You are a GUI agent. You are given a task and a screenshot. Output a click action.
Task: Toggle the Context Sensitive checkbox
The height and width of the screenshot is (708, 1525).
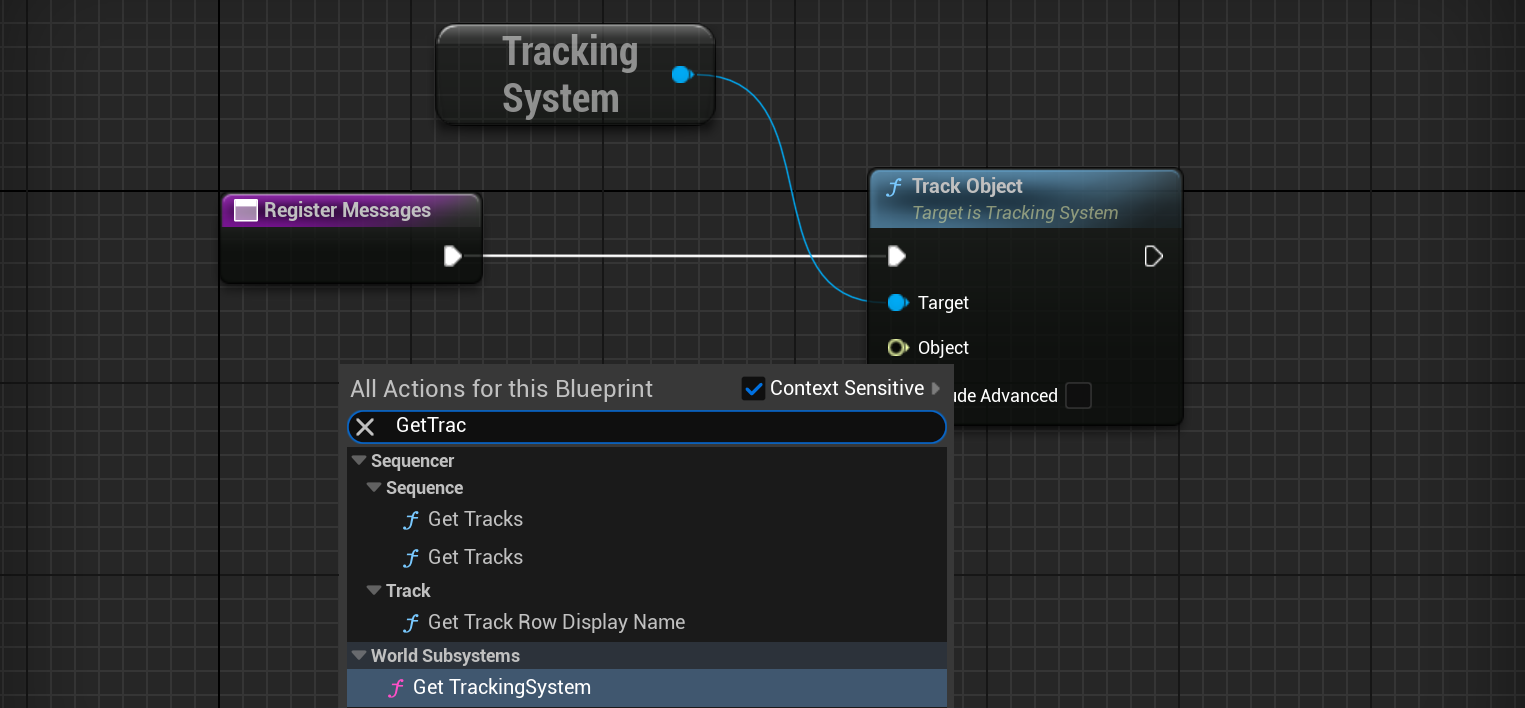click(x=754, y=389)
